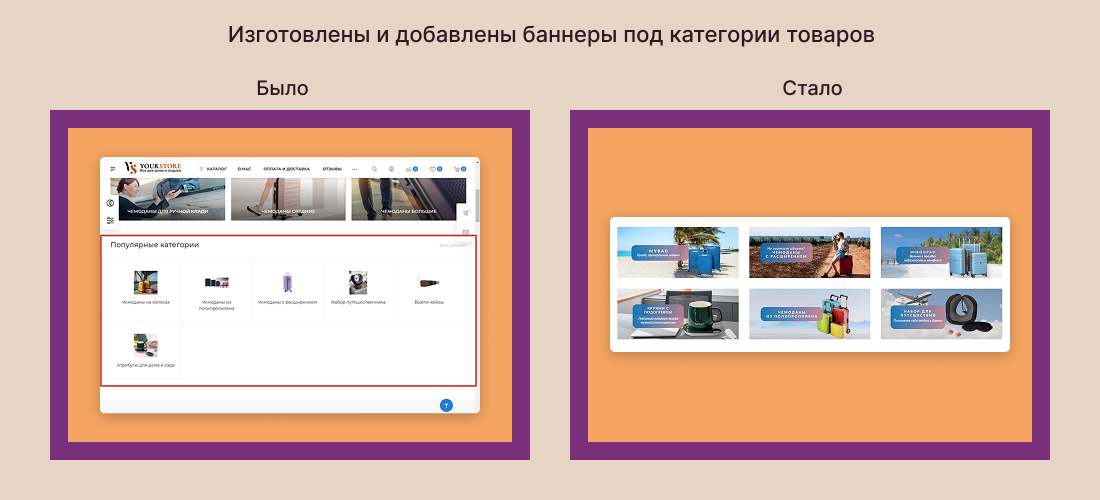Open the Кружки с подогревом banner
Screen dimensions: 1100x500
click(678, 314)
